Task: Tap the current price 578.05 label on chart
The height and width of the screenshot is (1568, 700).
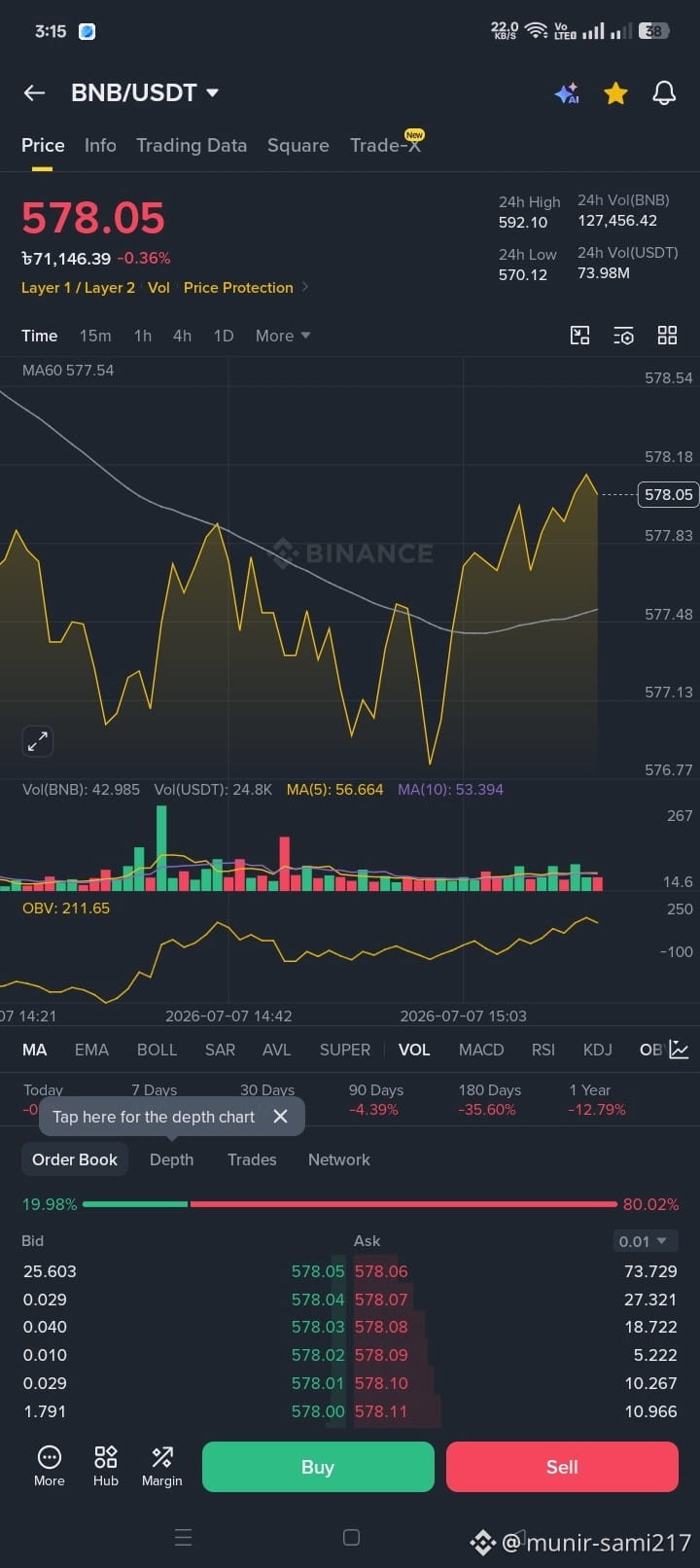Action: [668, 494]
